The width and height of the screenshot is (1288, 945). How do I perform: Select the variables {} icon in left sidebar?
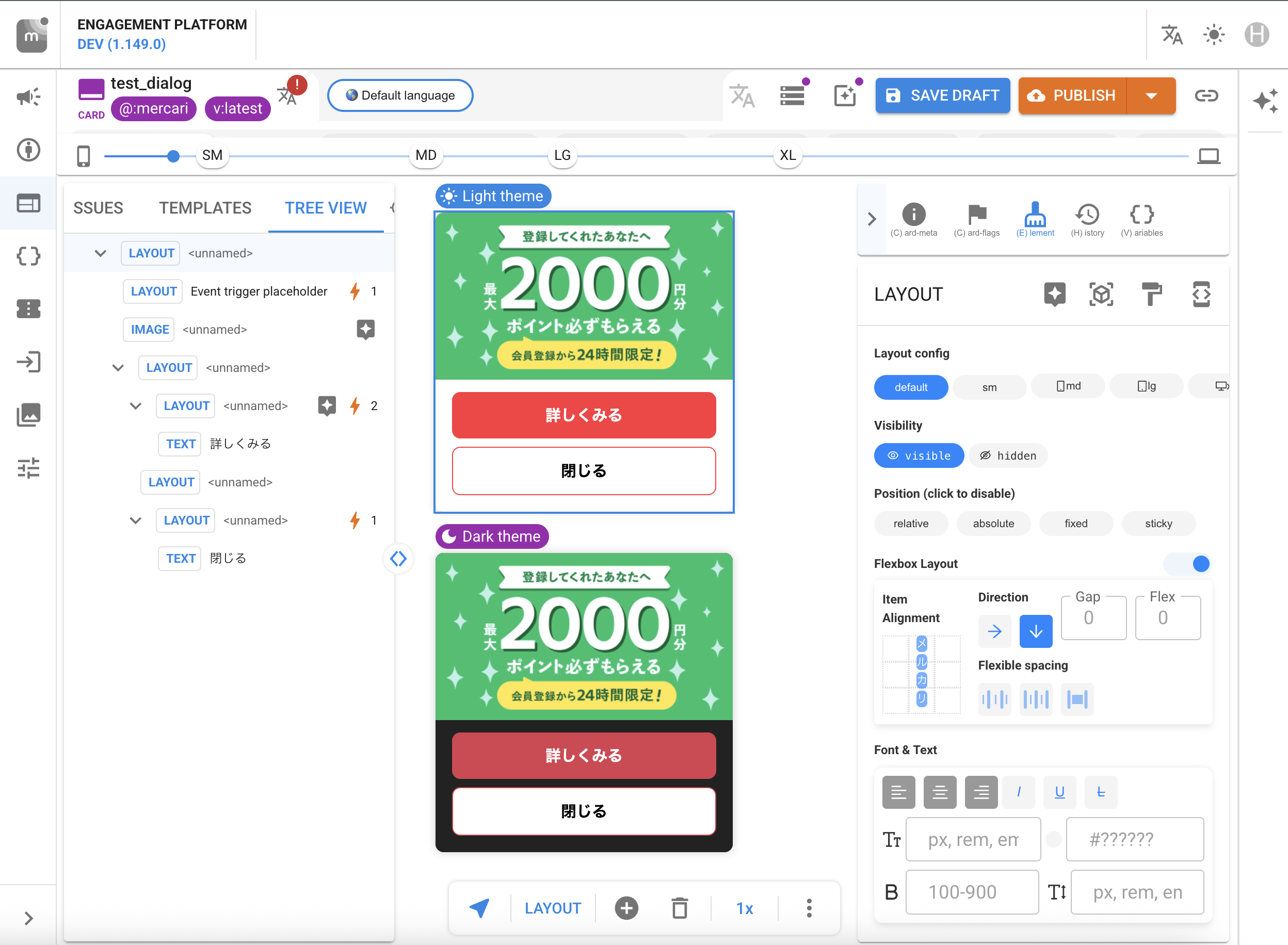pos(28,257)
